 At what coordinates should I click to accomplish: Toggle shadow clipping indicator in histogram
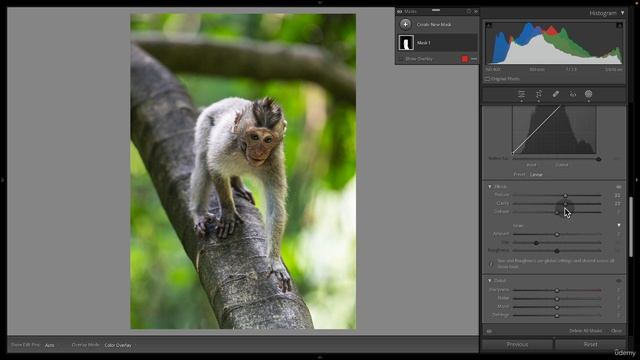pos(488,25)
